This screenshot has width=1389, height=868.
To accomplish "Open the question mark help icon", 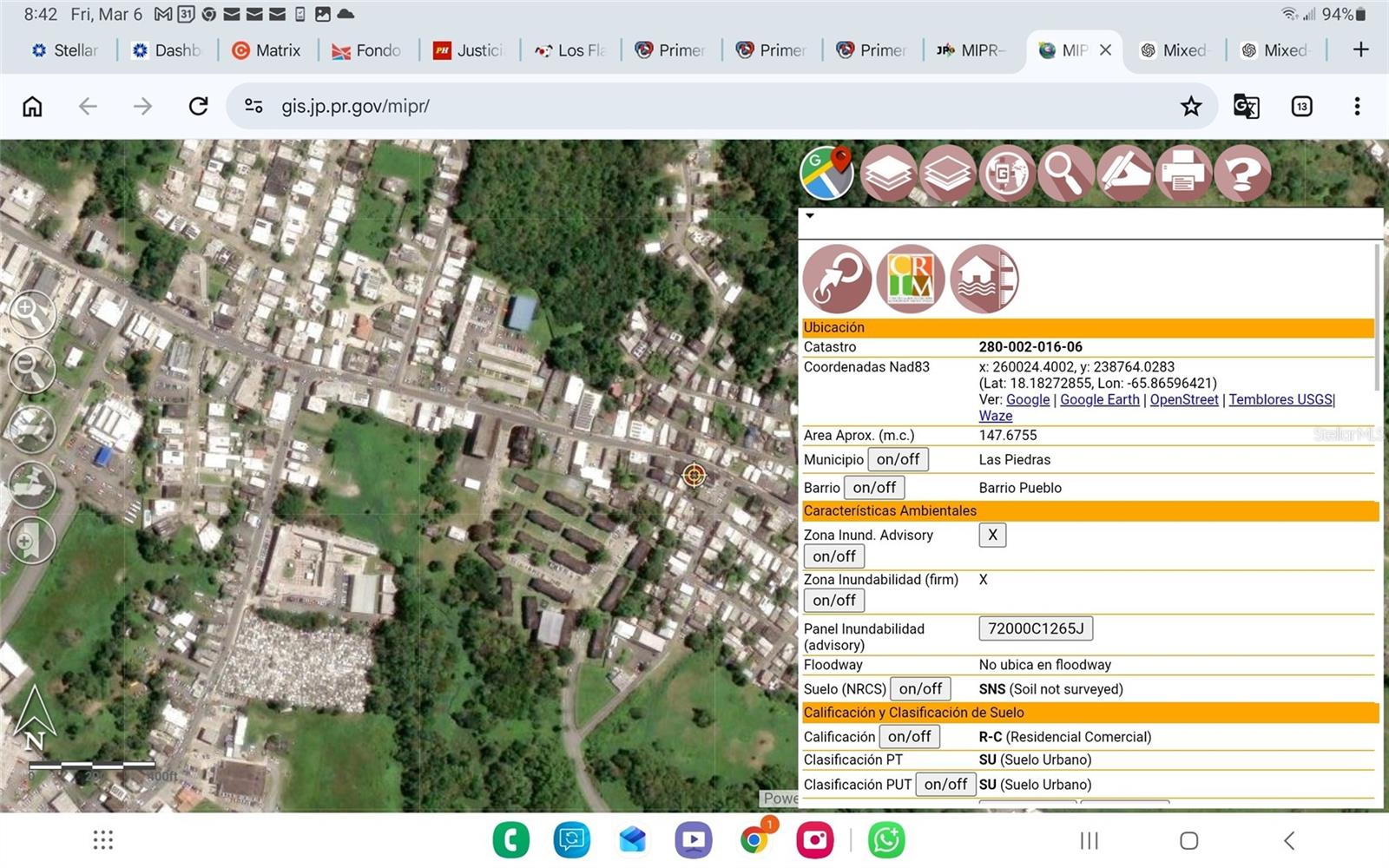I will click(1242, 173).
